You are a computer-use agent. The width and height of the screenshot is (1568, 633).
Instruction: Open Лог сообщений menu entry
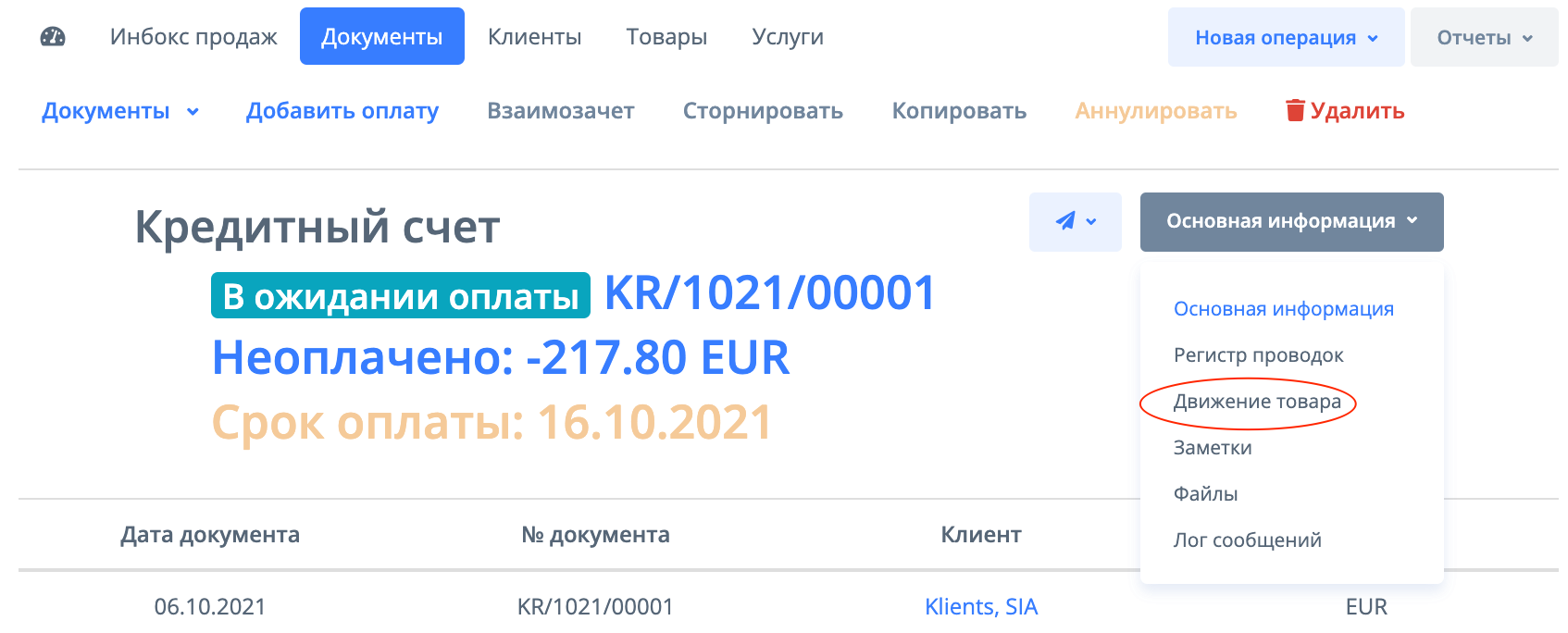(1247, 540)
